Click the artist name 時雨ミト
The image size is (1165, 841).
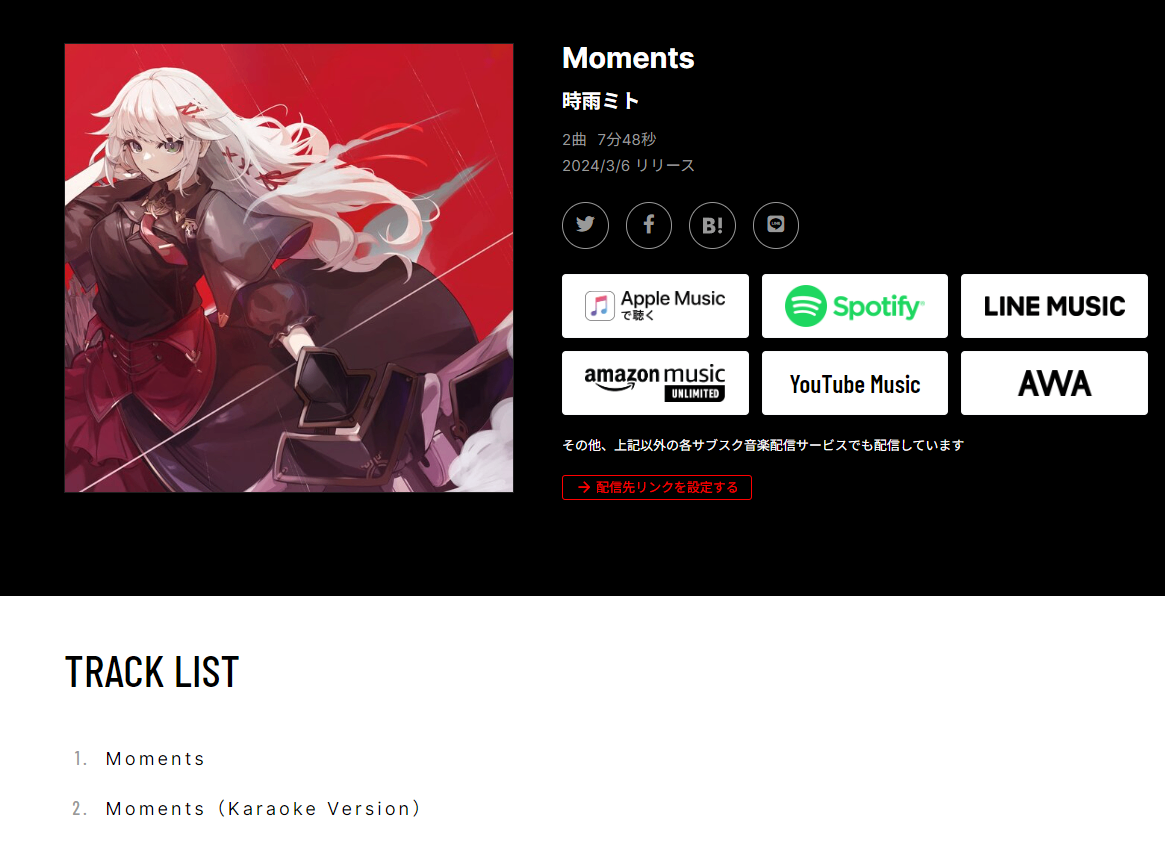click(600, 101)
